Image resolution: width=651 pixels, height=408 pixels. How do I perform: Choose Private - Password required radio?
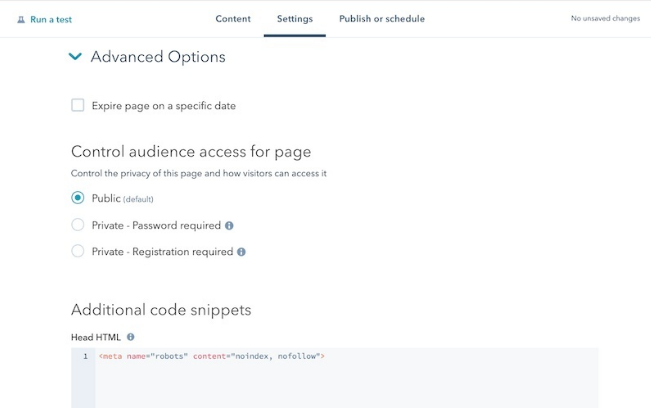click(78, 225)
